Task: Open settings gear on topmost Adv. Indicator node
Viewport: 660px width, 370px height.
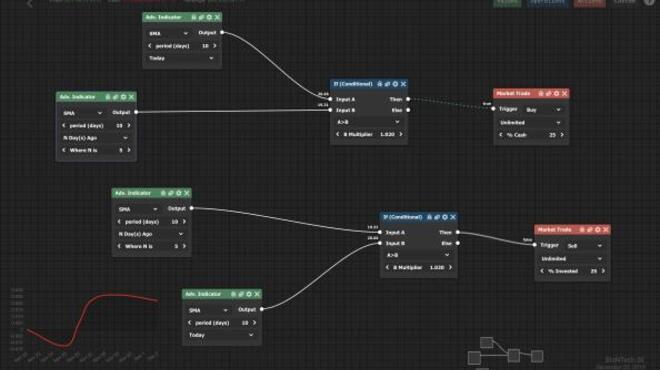Action: coord(209,17)
